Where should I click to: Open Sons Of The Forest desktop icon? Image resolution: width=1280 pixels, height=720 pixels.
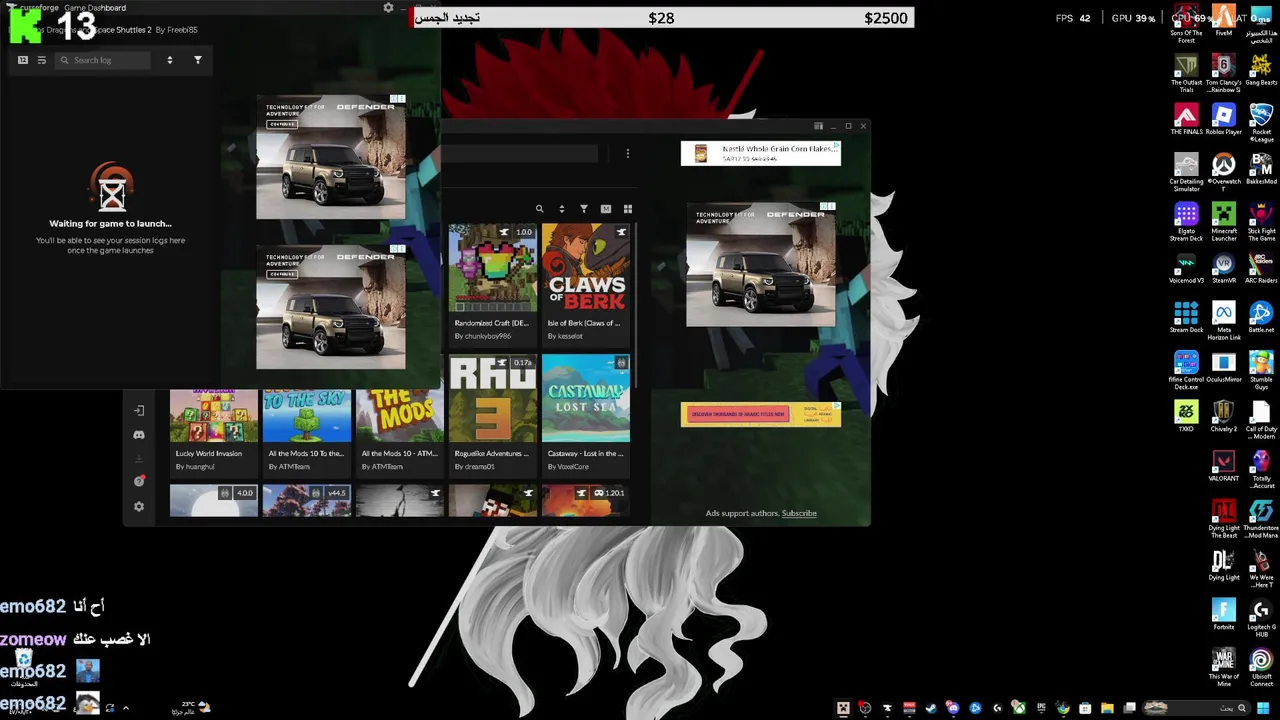pyautogui.click(x=1186, y=24)
